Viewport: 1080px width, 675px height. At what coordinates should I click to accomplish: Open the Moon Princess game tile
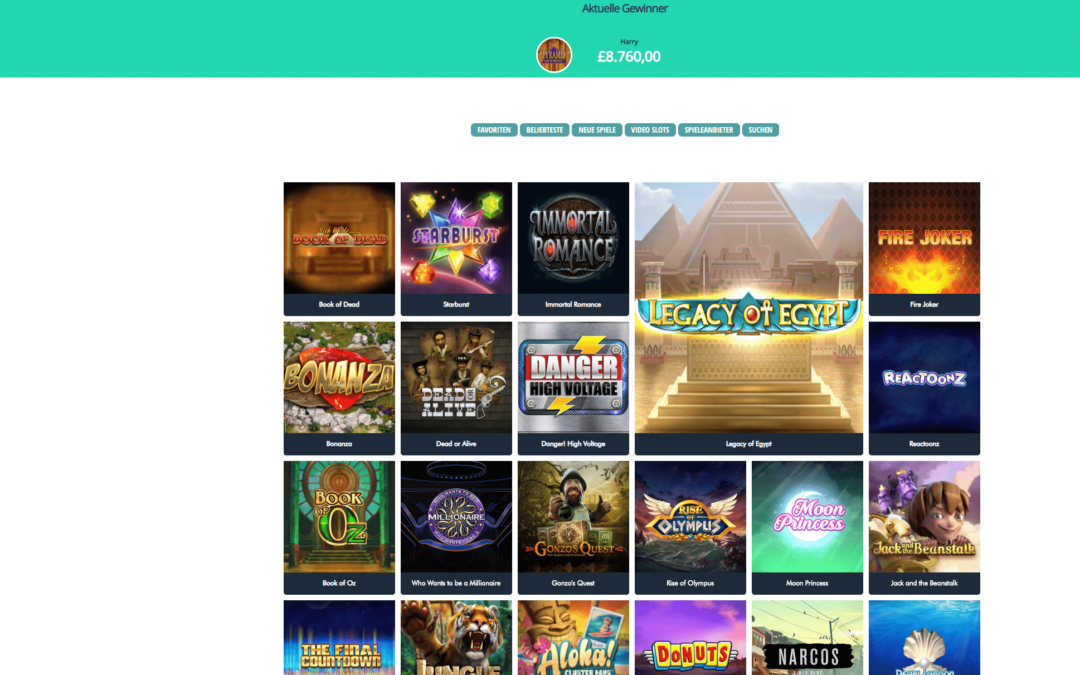(x=807, y=527)
